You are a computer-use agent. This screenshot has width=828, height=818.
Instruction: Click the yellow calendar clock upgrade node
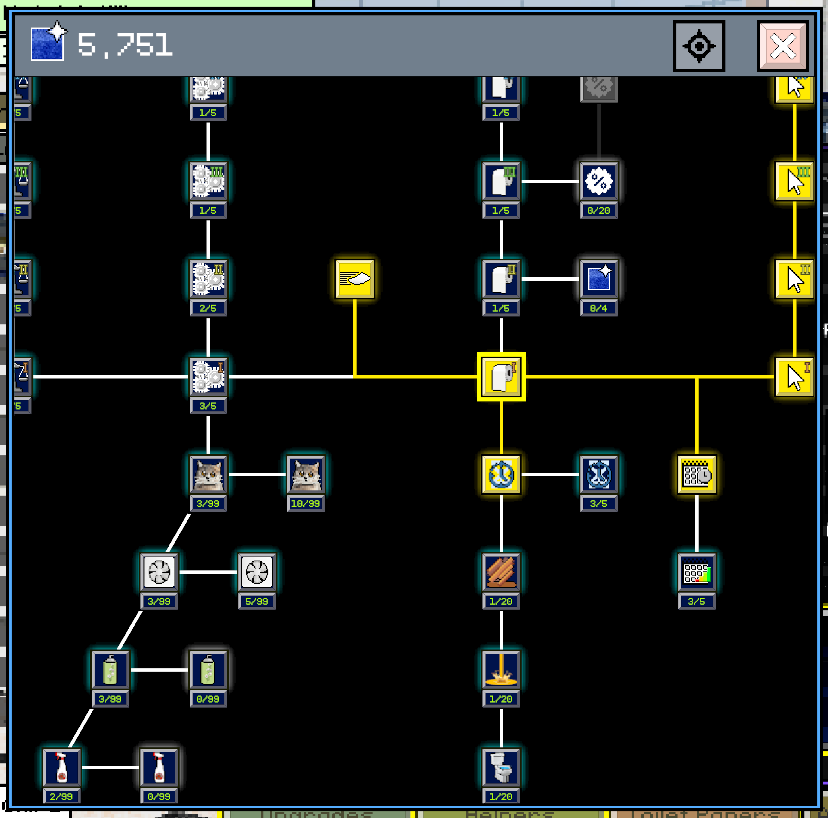pos(697,474)
